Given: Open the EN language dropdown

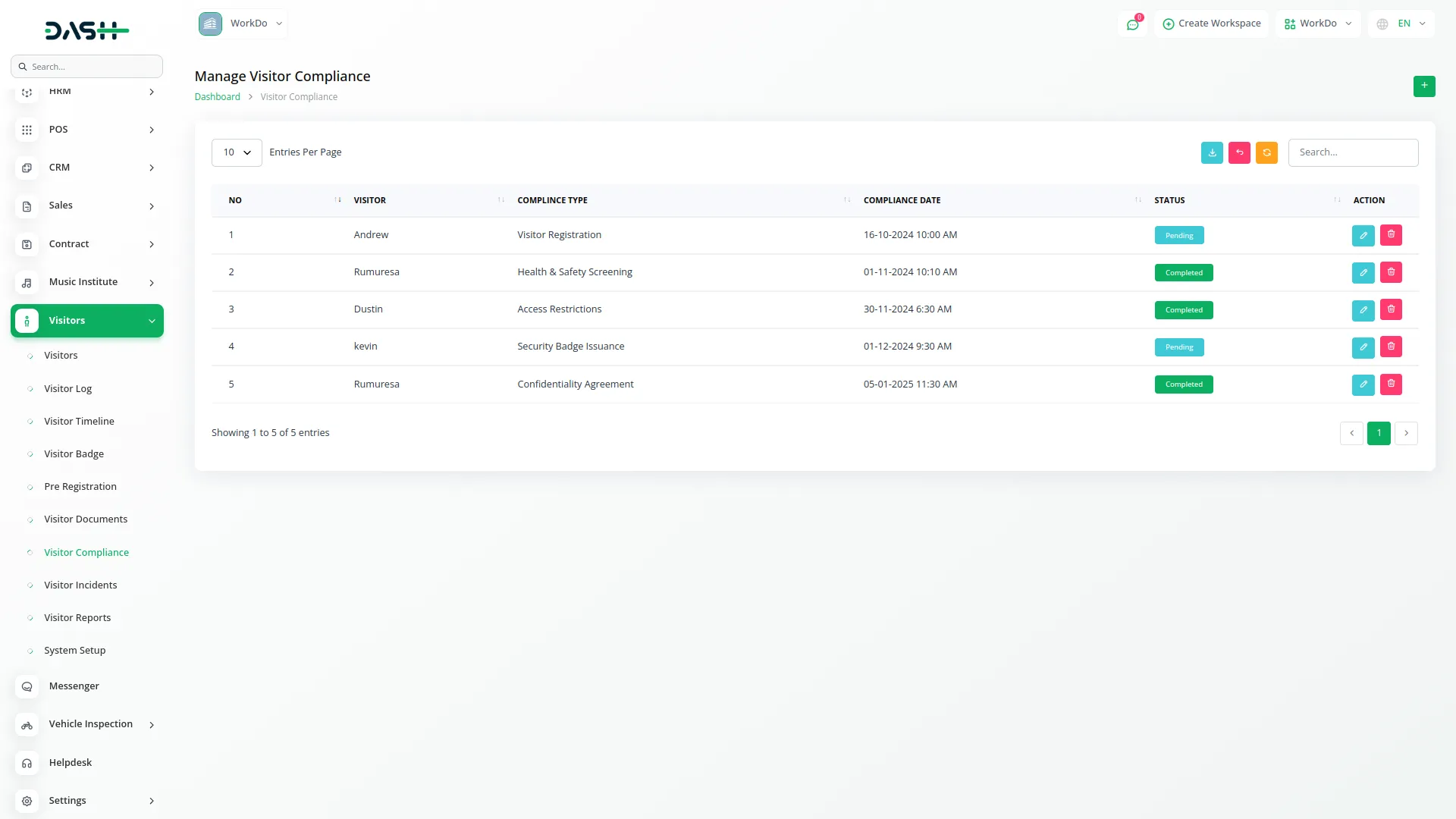Looking at the screenshot, I should [x=1402, y=24].
